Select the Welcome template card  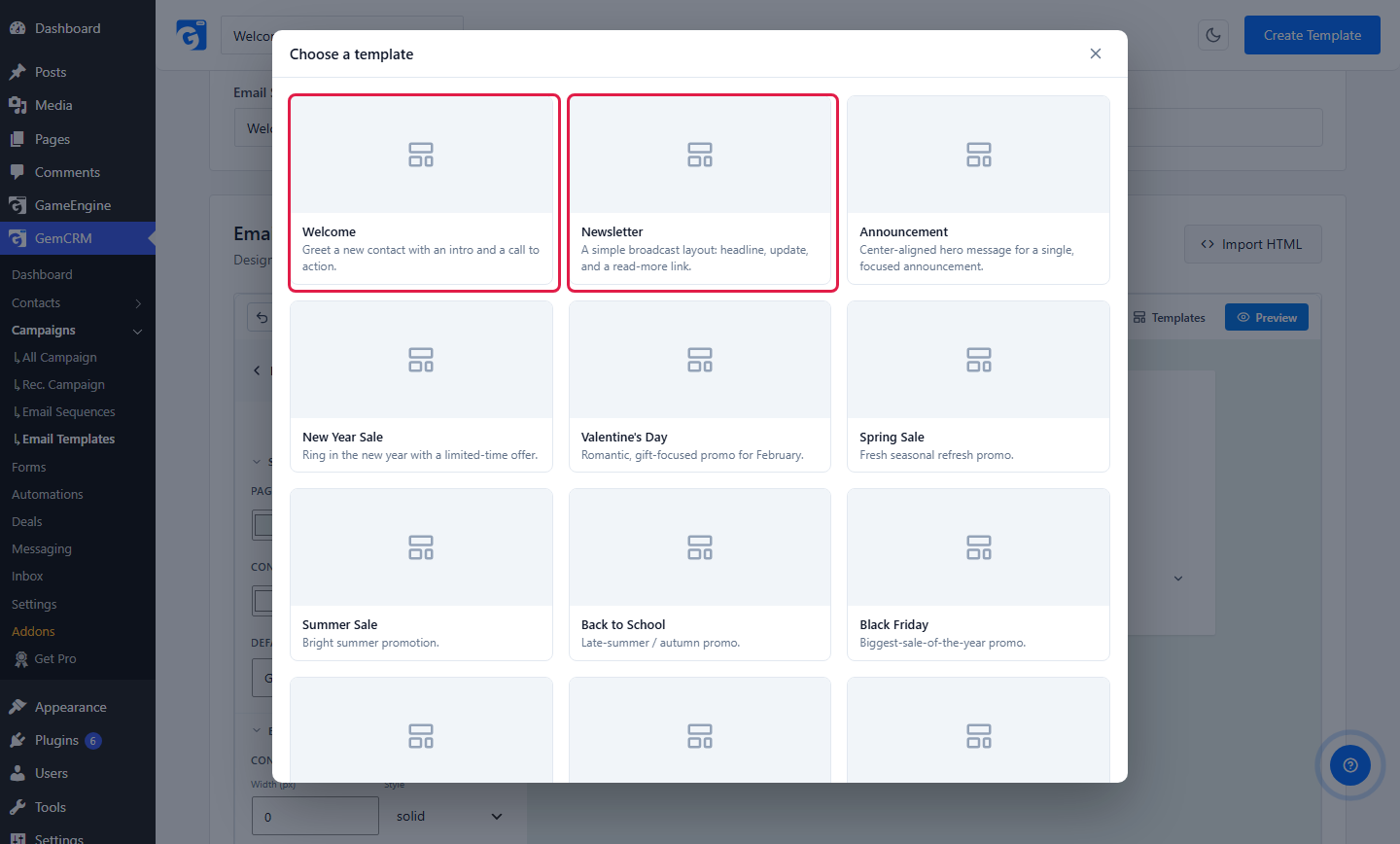tap(421, 191)
